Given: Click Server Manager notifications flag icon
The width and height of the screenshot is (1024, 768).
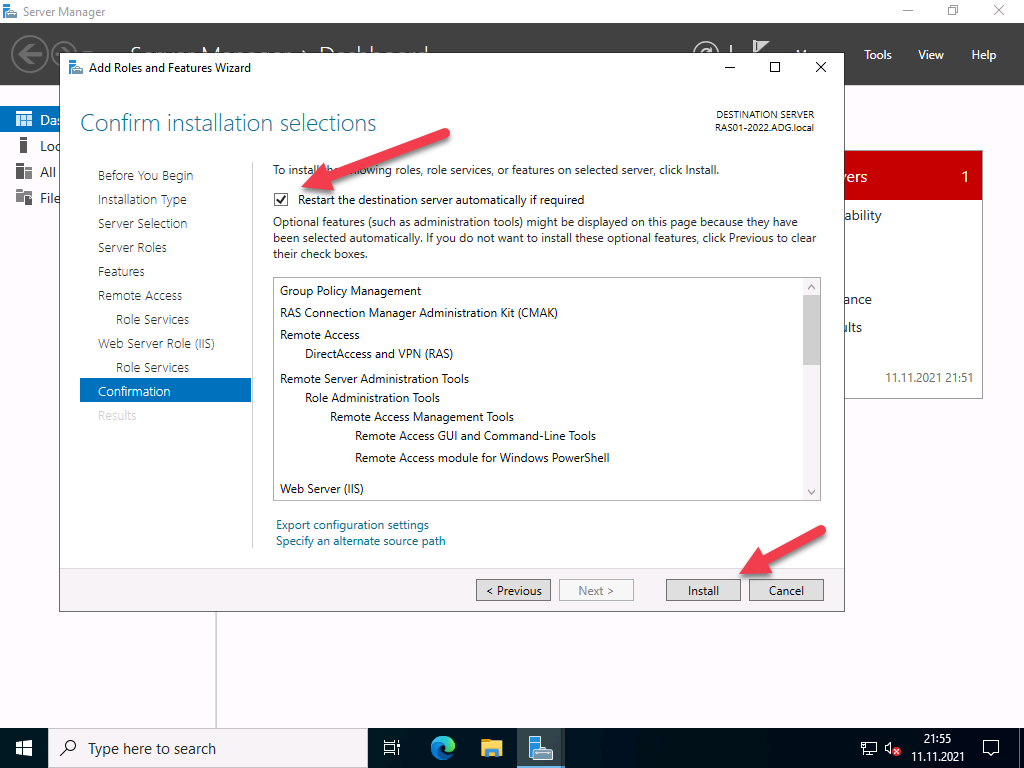Looking at the screenshot, I should tap(760, 48).
